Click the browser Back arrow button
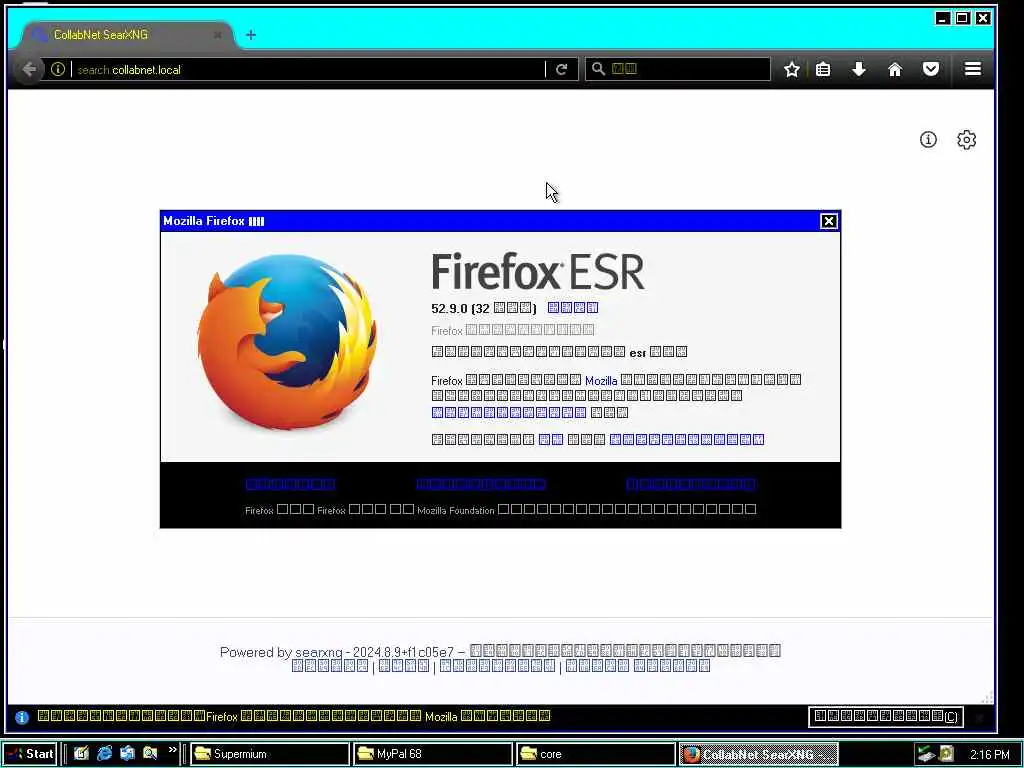1024x768 pixels. (29, 69)
